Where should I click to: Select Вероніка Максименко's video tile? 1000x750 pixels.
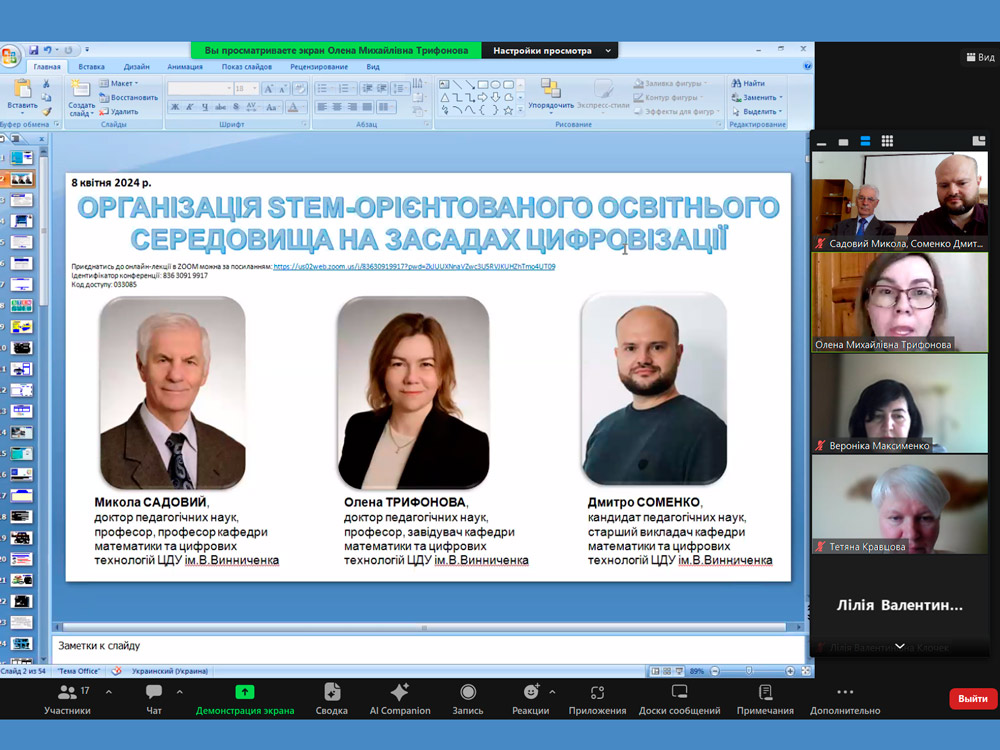tap(899, 403)
